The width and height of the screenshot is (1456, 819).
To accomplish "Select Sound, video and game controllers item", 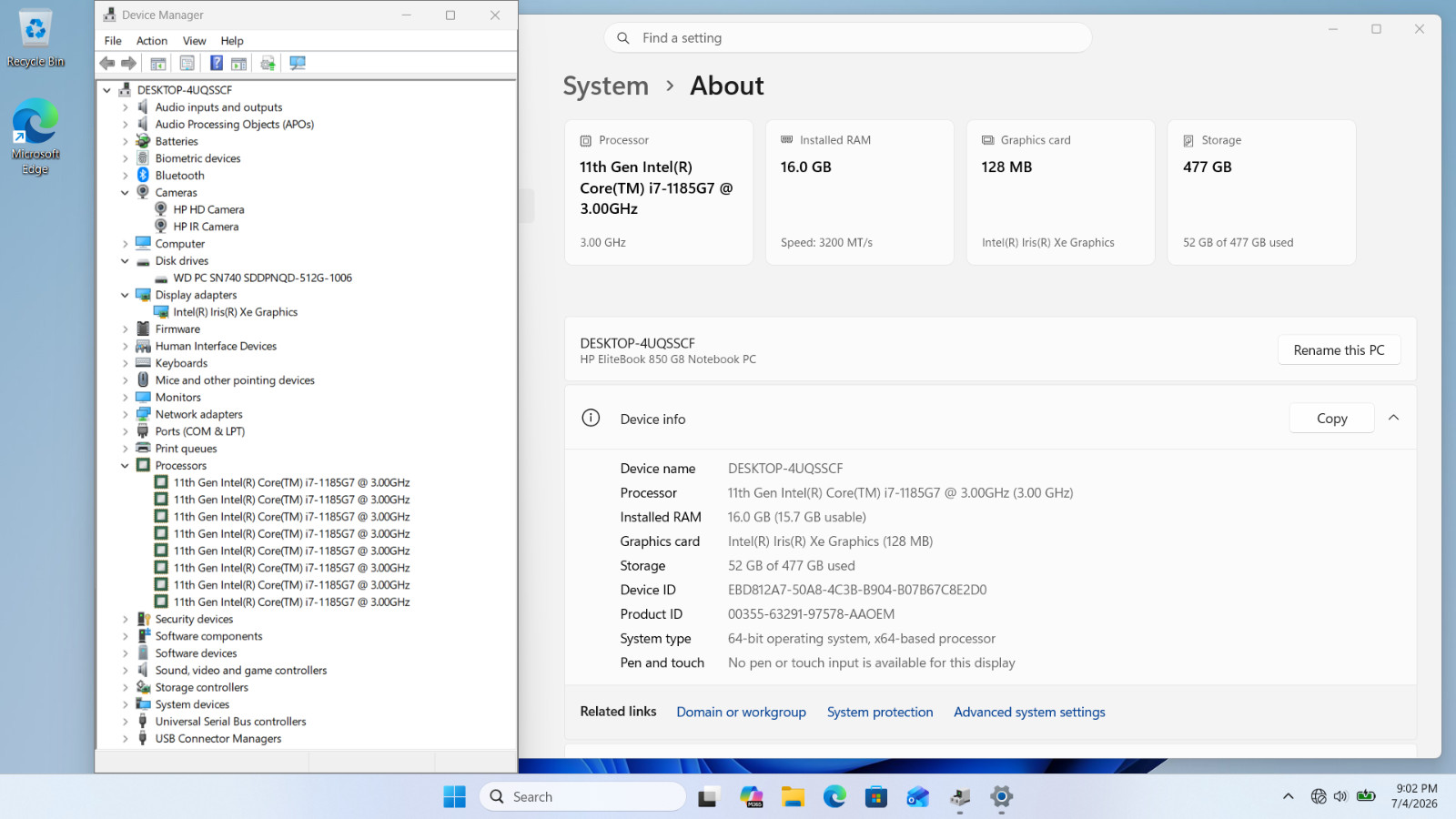I will [x=240, y=671].
